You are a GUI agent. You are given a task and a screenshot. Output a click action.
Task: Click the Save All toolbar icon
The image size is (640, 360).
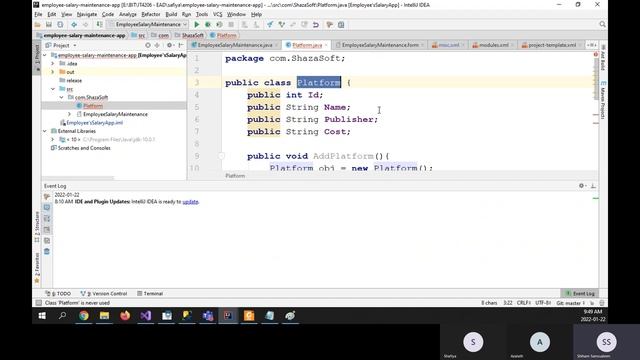click(x=49, y=24)
